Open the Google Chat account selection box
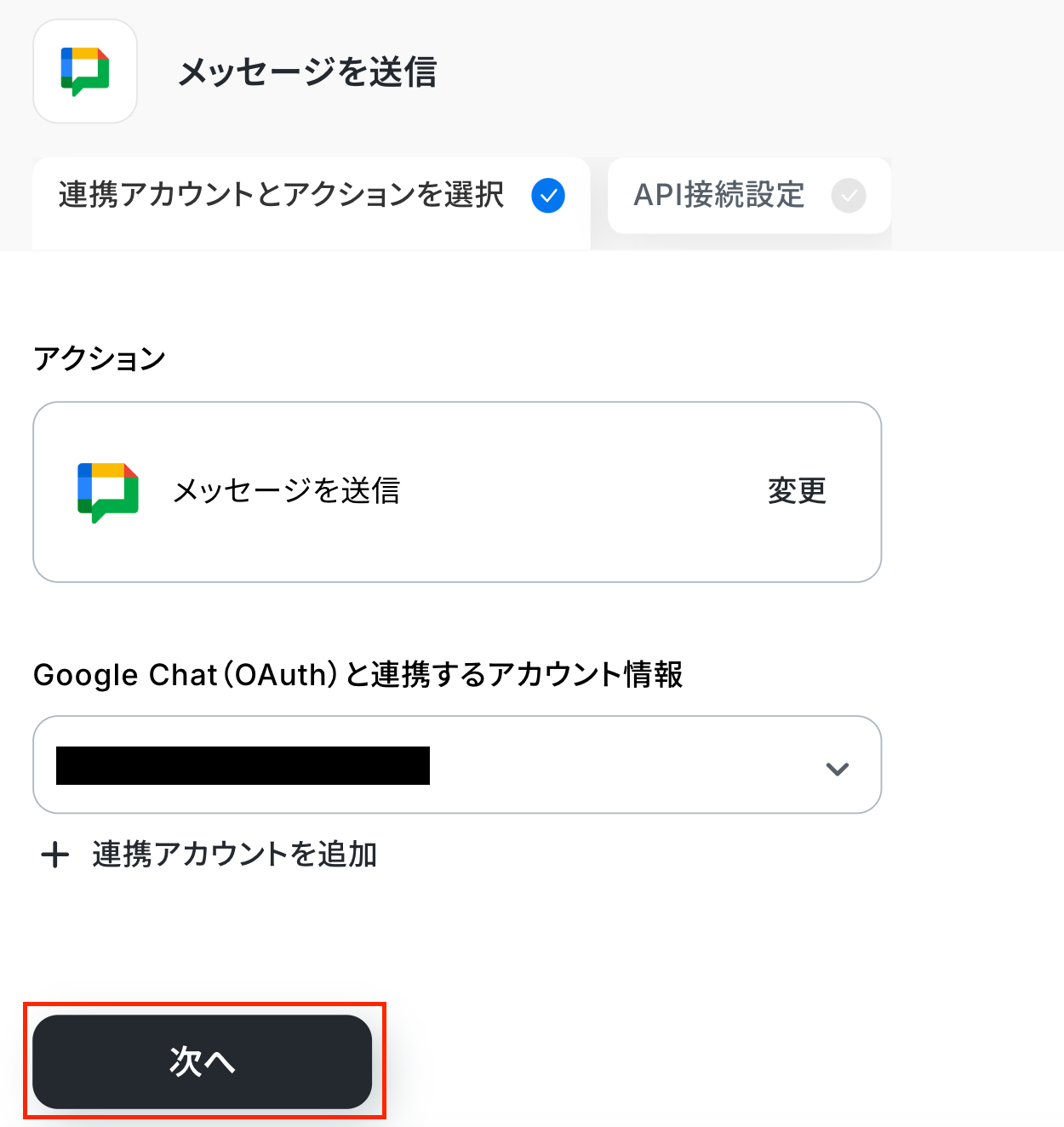The width and height of the screenshot is (1064, 1127). pyautogui.click(x=457, y=764)
